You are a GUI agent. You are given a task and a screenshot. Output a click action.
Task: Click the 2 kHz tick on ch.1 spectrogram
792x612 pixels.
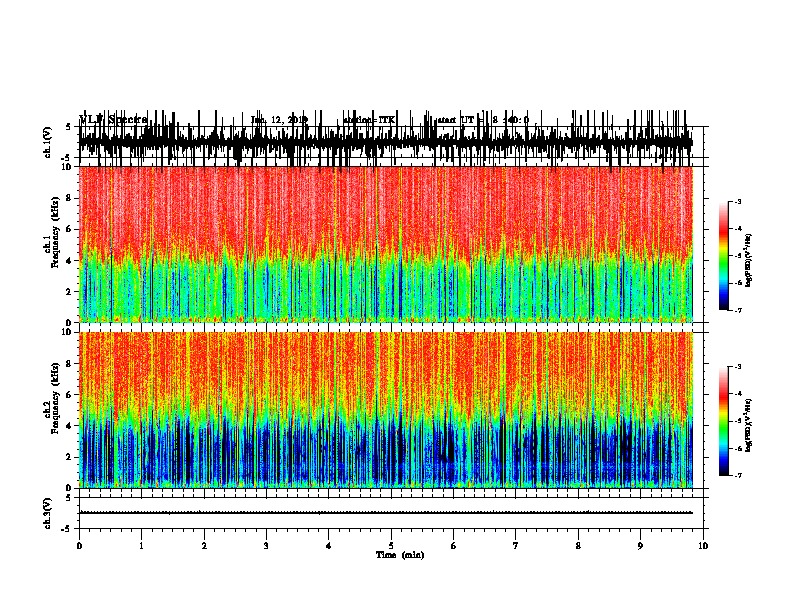tap(70, 292)
